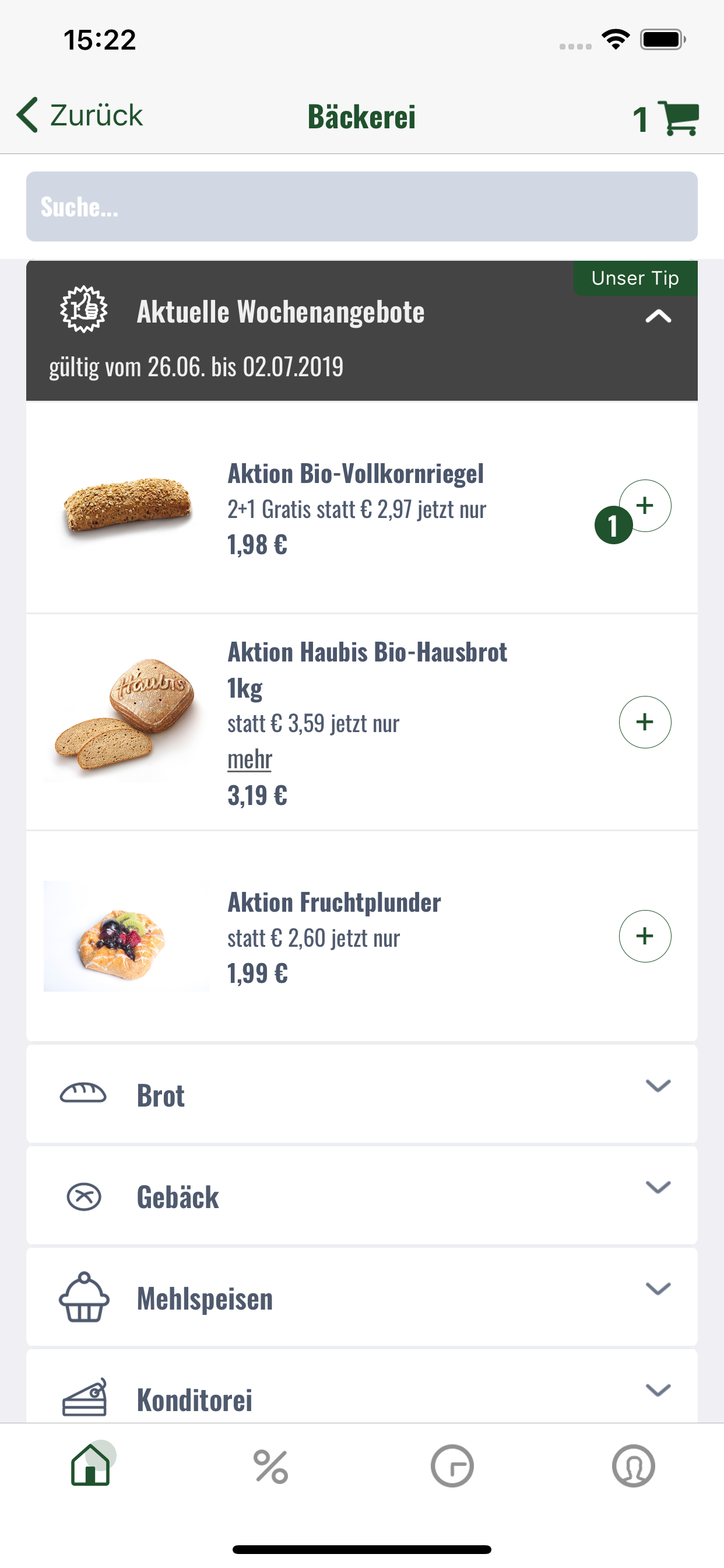
Task: Add Fruchtplunder to cart
Action: [x=645, y=936]
